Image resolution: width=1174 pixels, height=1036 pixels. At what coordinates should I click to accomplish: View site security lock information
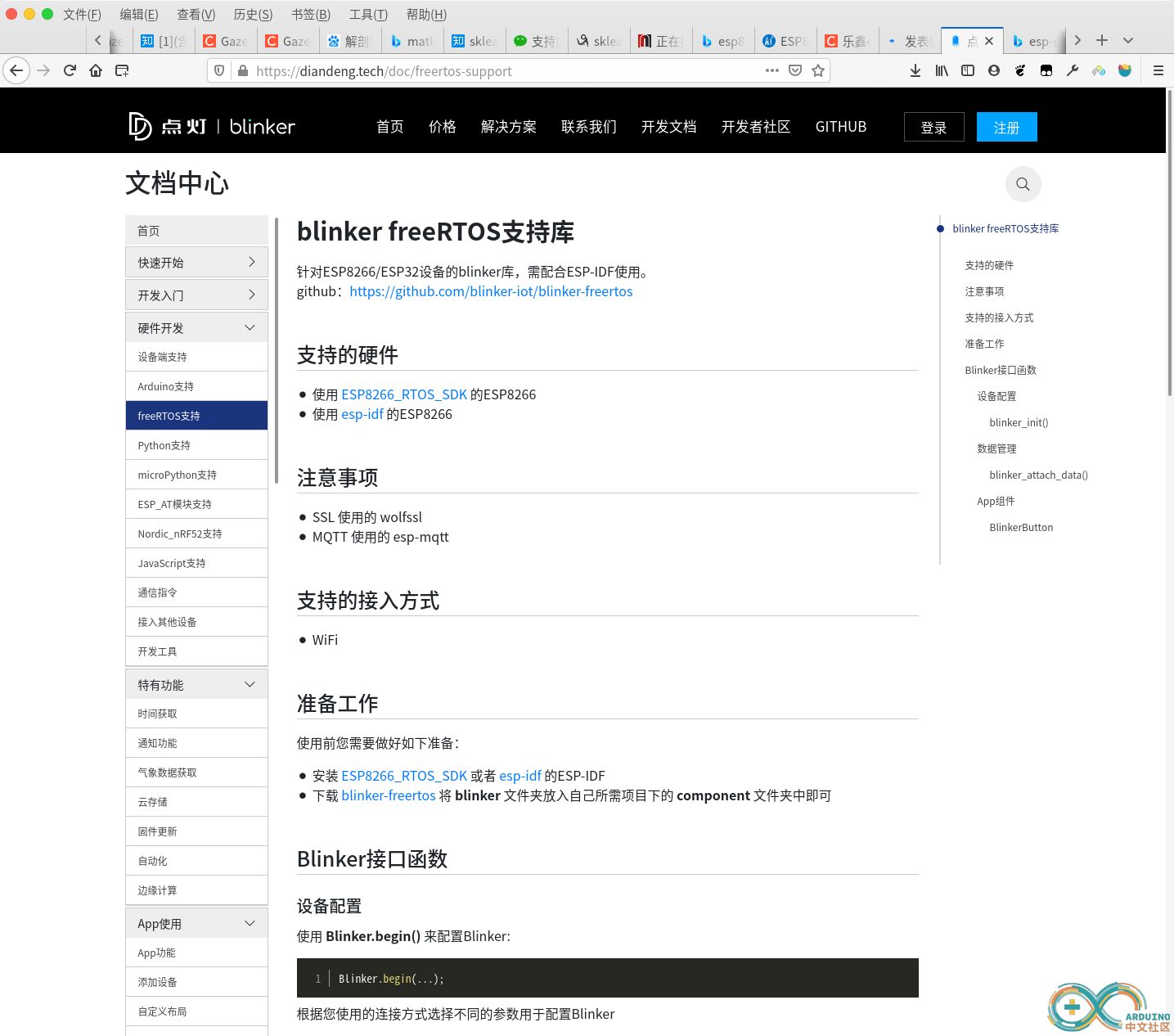tap(243, 71)
